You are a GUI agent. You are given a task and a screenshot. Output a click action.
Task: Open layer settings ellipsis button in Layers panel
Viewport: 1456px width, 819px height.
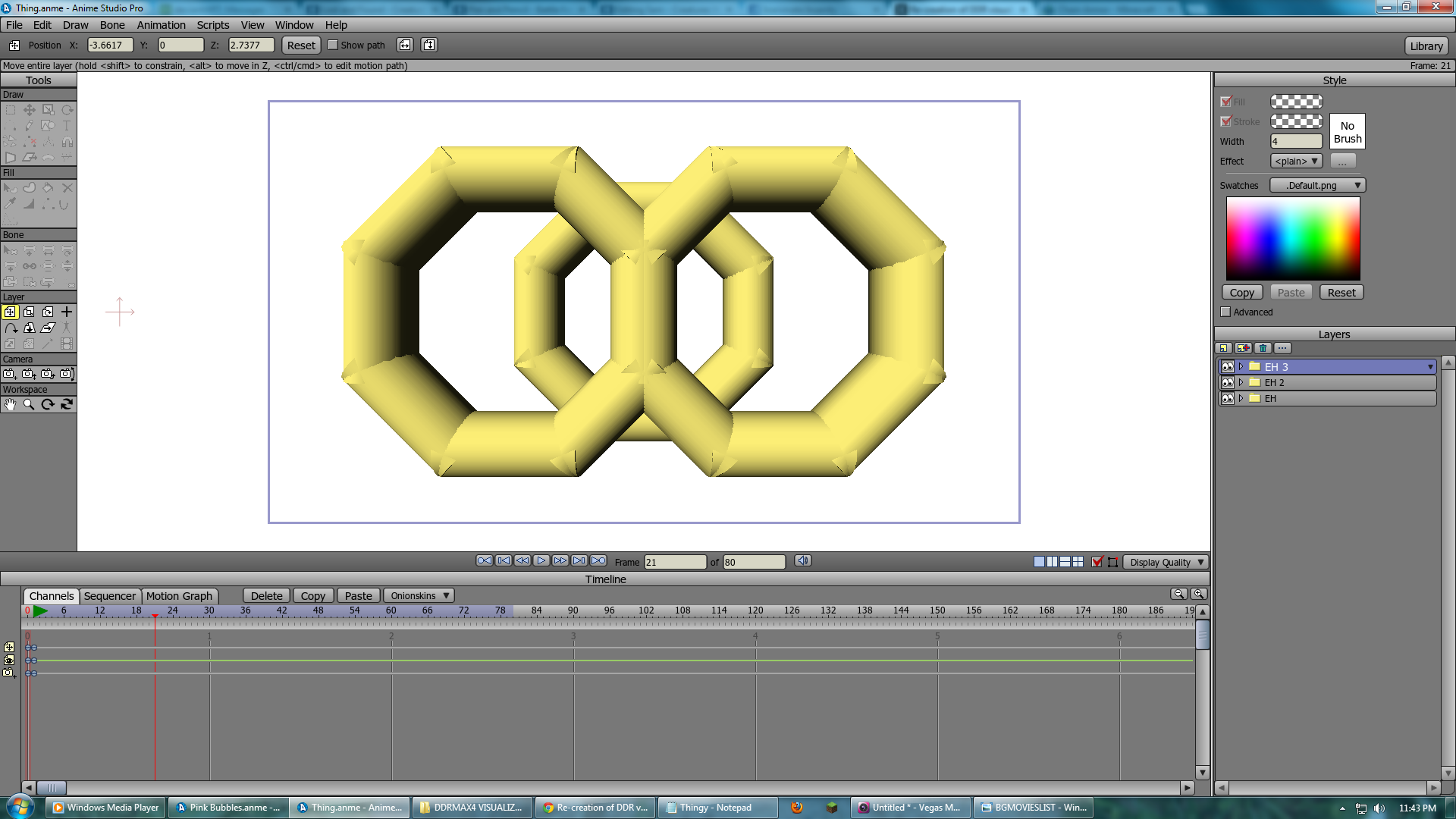(x=1282, y=348)
